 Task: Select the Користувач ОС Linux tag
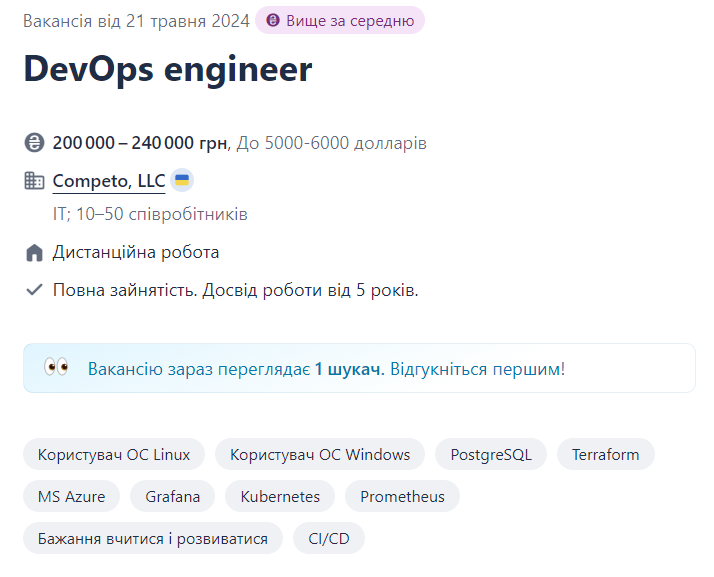pos(114,454)
